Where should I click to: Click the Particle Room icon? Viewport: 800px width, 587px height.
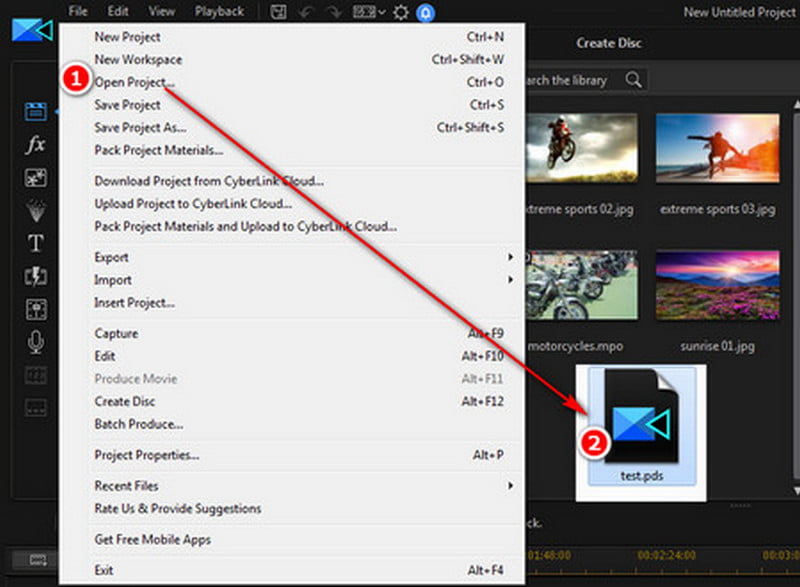(x=35, y=211)
